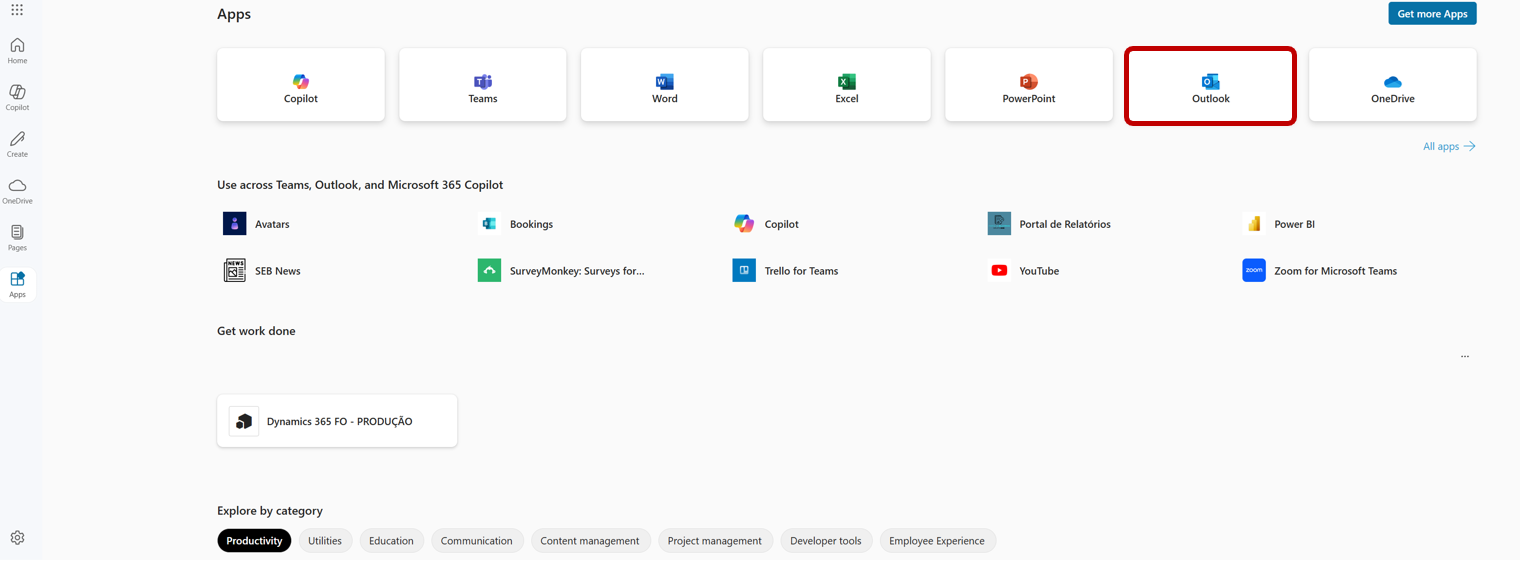Open the Teams app tile
The height and width of the screenshot is (564, 1520).
(483, 86)
